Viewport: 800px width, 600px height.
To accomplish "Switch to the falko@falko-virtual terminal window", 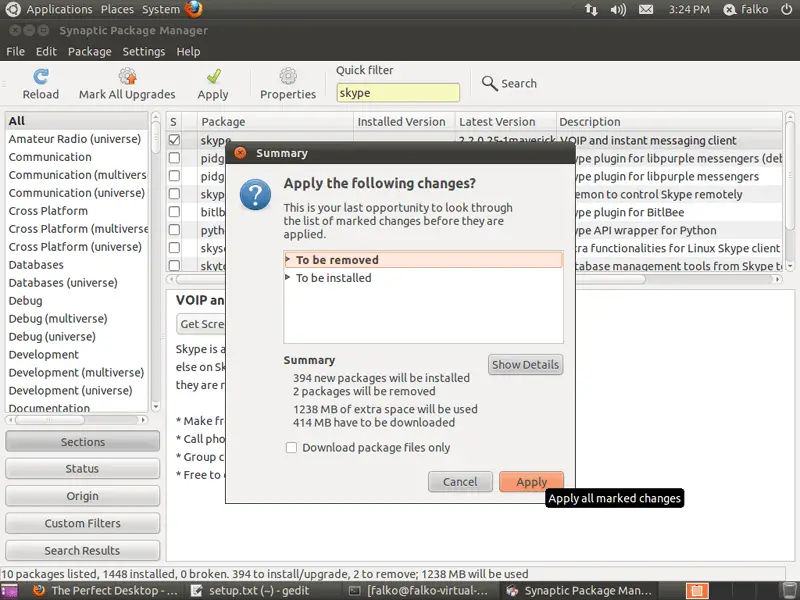I will click(418, 591).
